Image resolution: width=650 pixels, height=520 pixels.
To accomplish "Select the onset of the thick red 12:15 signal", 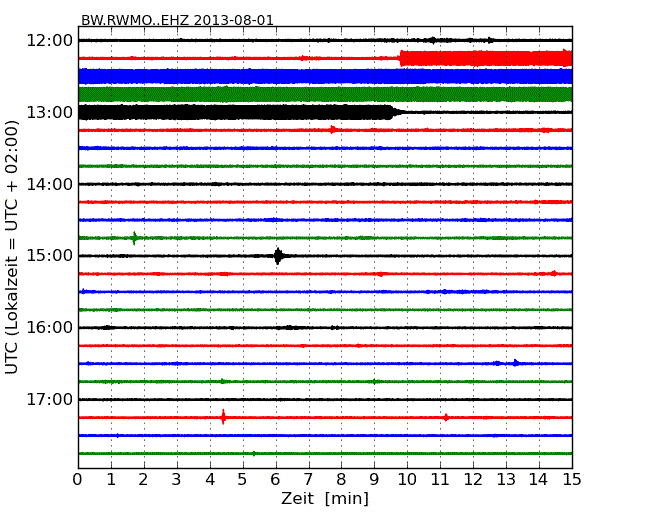I will click(x=401, y=58).
